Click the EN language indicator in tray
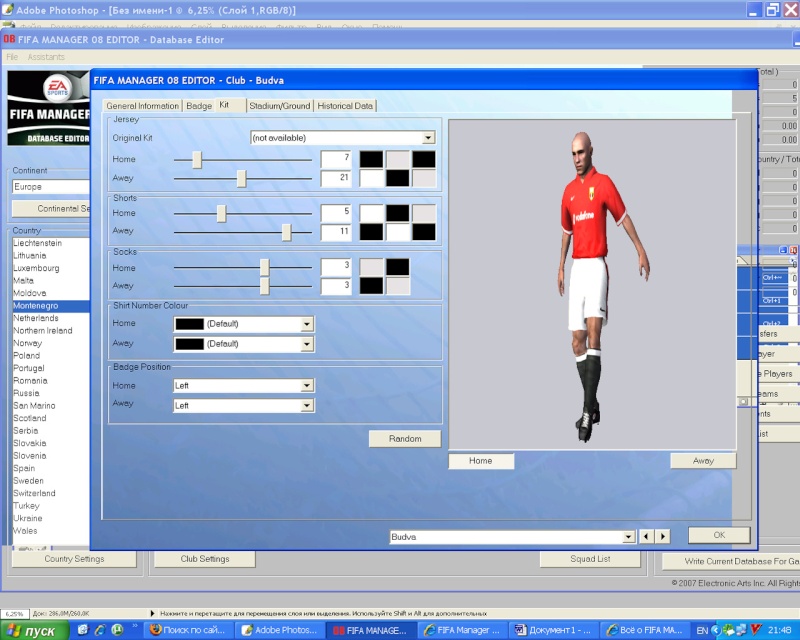 (702, 631)
